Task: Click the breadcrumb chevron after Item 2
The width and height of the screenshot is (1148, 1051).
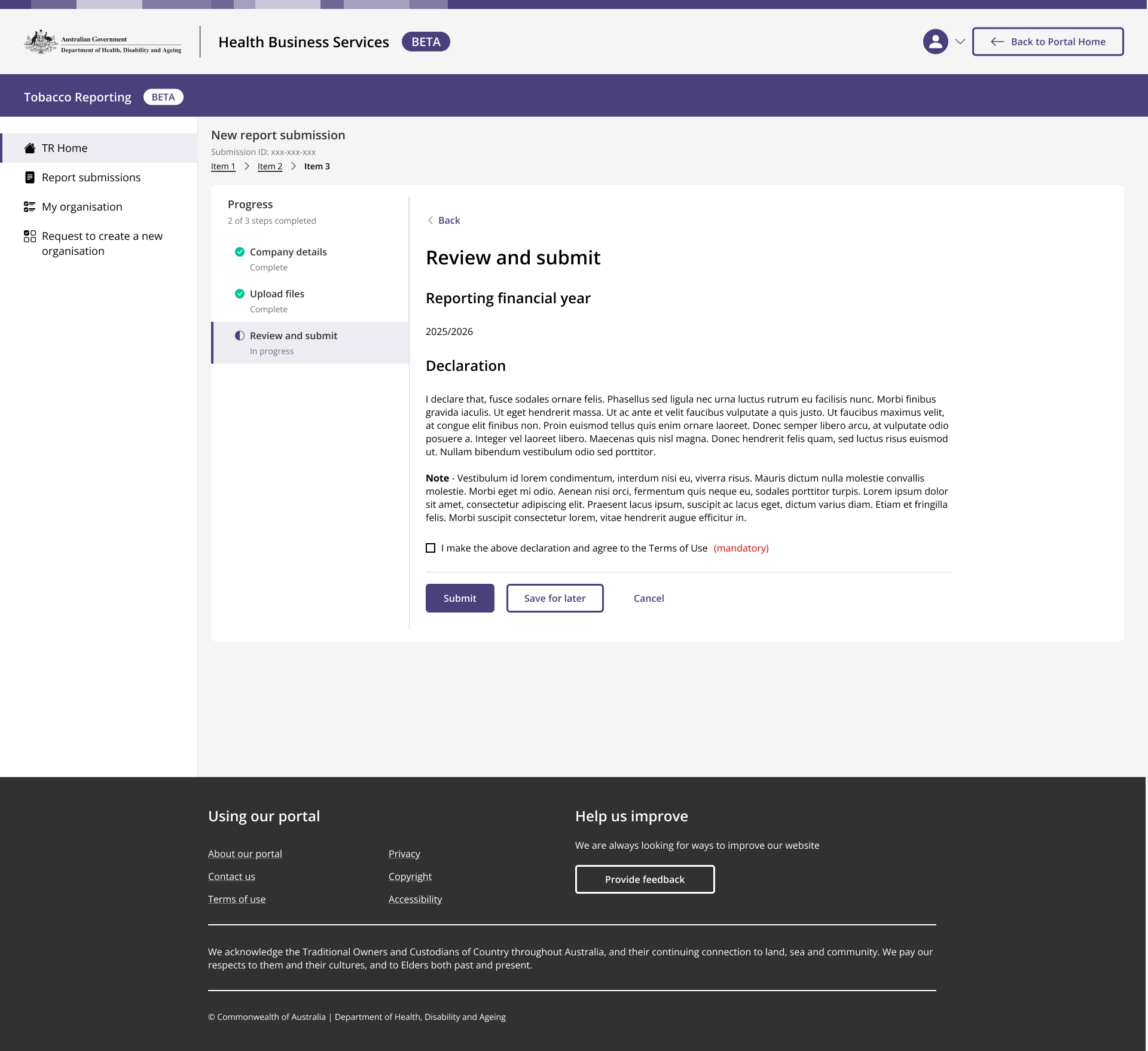Action: point(294,166)
